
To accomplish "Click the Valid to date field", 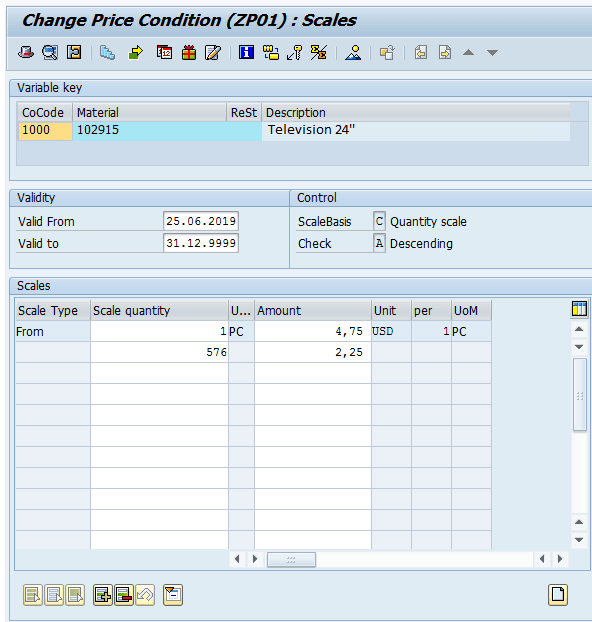I will click(x=201, y=243).
